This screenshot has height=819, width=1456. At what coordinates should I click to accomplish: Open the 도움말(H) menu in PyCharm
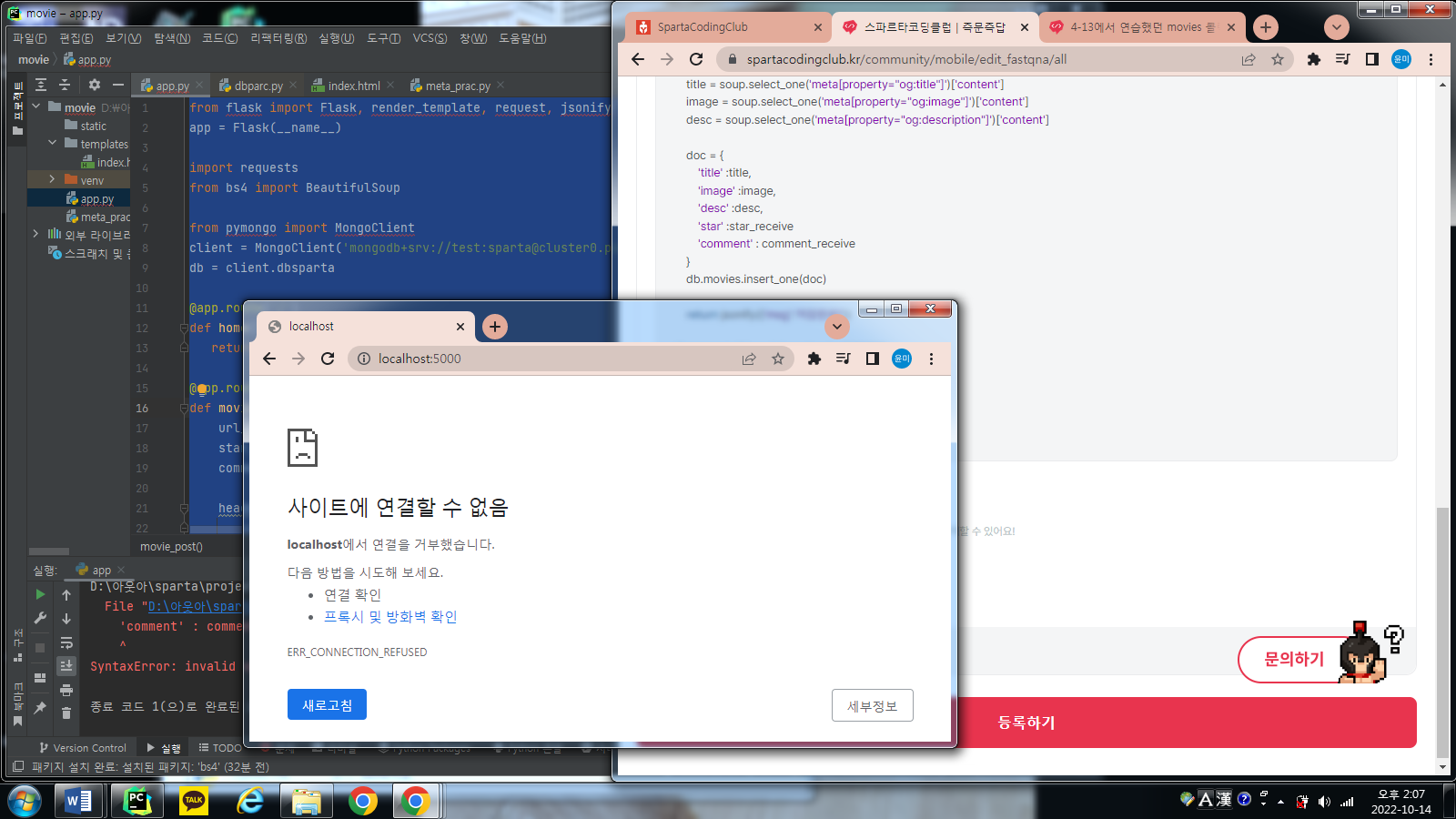[x=522, y=38]
